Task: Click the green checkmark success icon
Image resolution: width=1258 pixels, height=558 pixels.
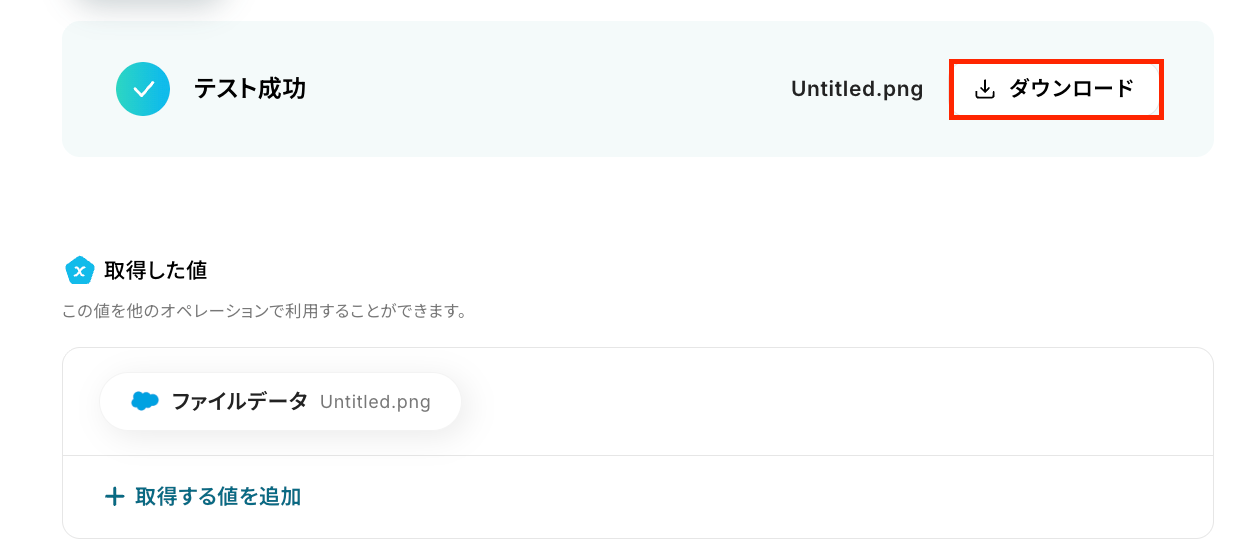Action: [143, 89]
